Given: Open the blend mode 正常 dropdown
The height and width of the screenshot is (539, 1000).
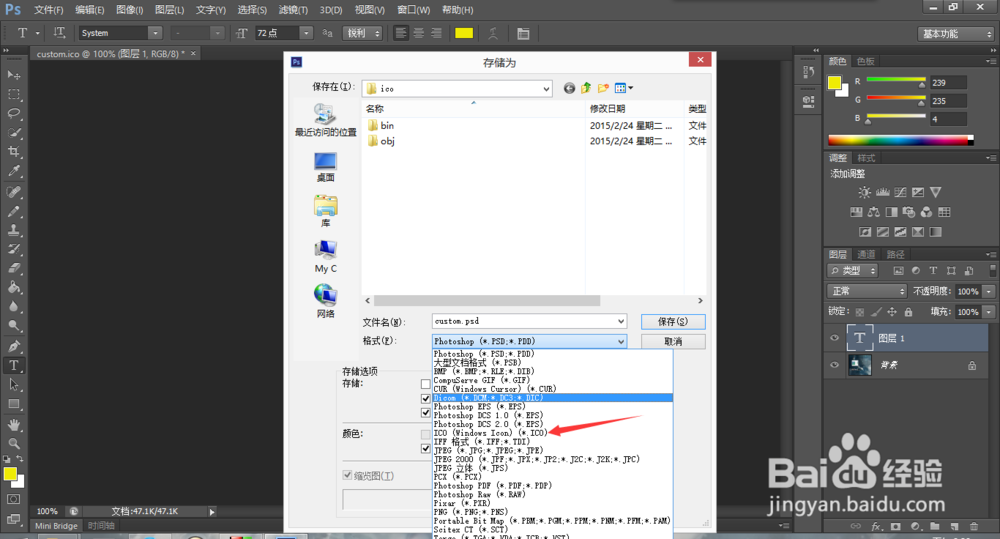Looking at the screenshot, I should 867,291.
